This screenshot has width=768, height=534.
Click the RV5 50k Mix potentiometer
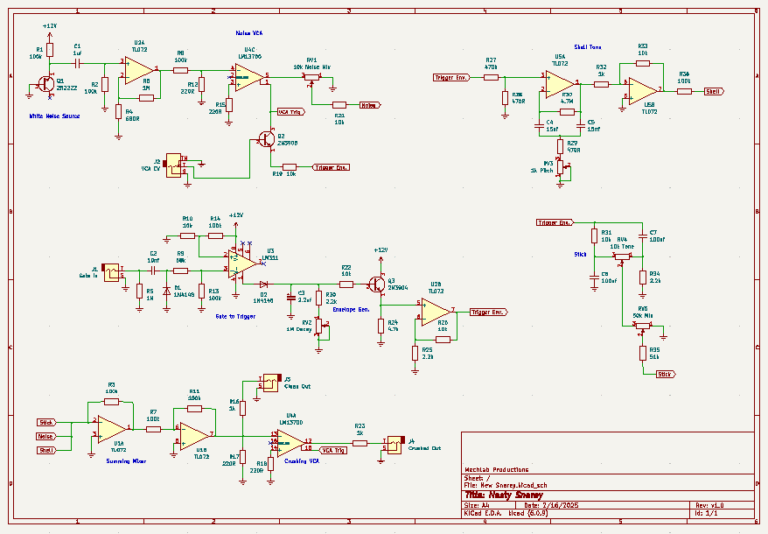[x=643, y=324]
